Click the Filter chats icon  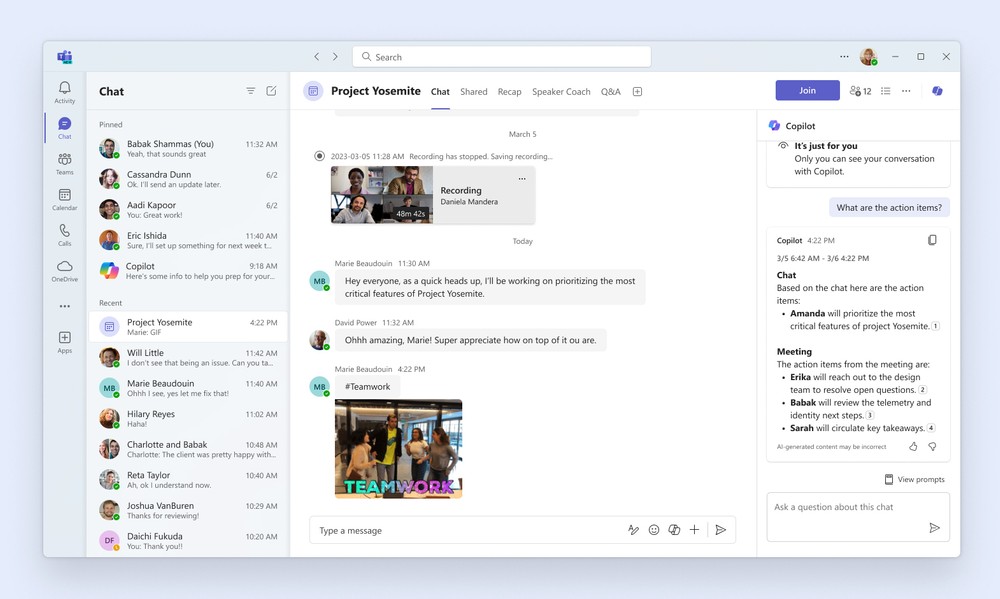[251, 91]
